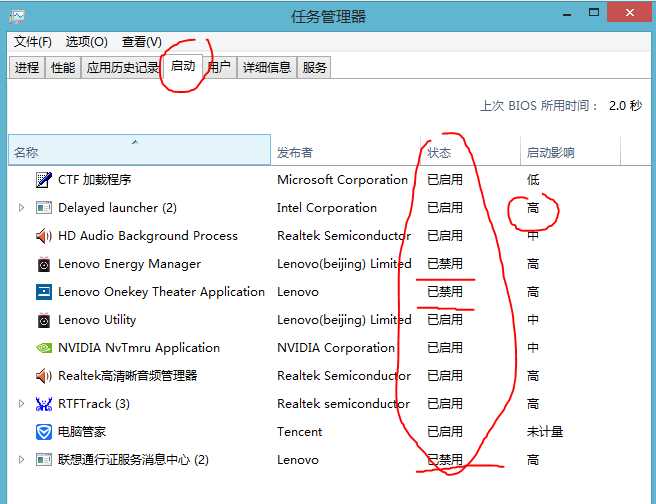Switch to the 应用历史记录 tab

121,67
